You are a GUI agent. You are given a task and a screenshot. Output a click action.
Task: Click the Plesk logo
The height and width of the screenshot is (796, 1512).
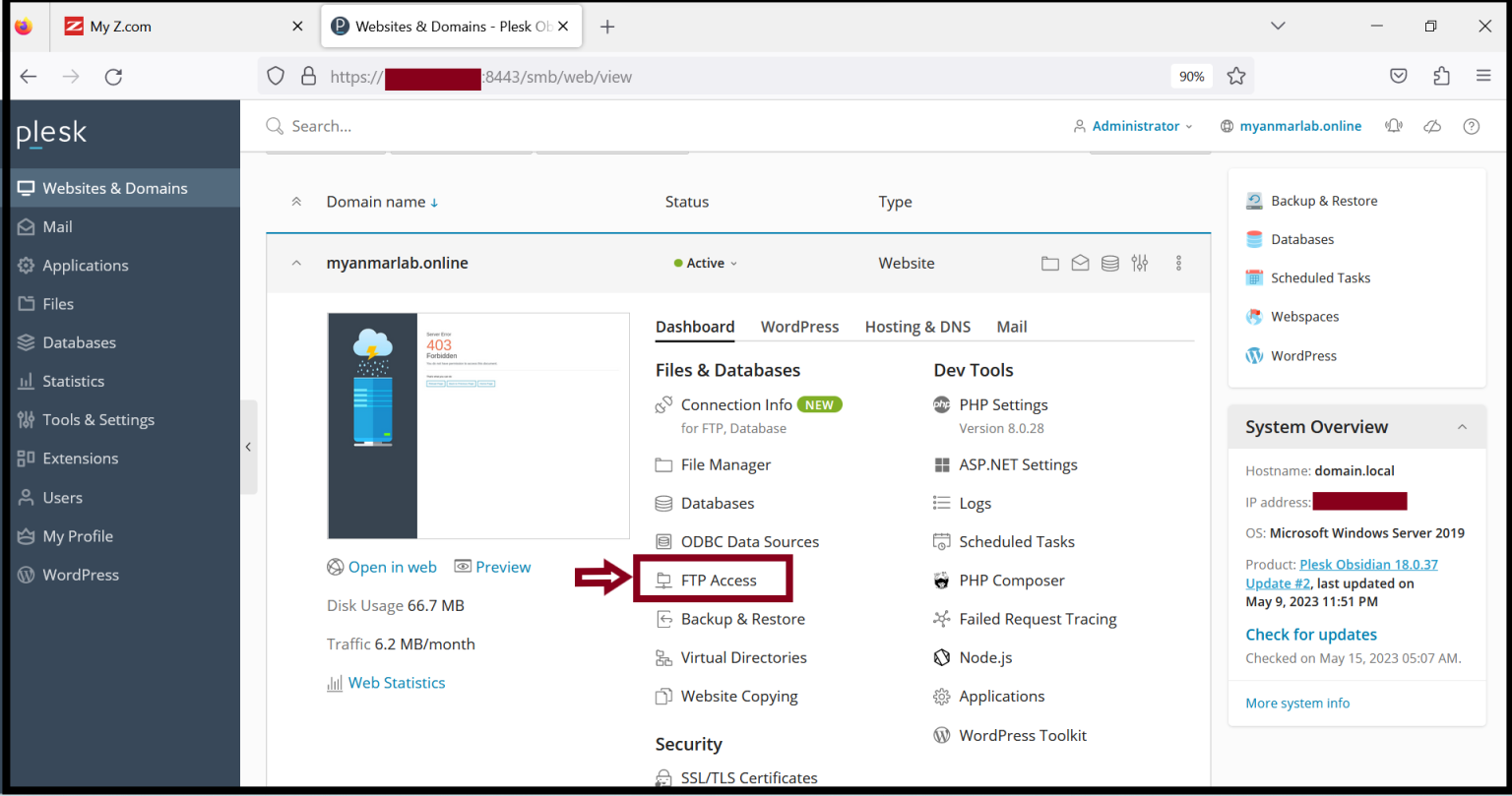coord(52,135)
